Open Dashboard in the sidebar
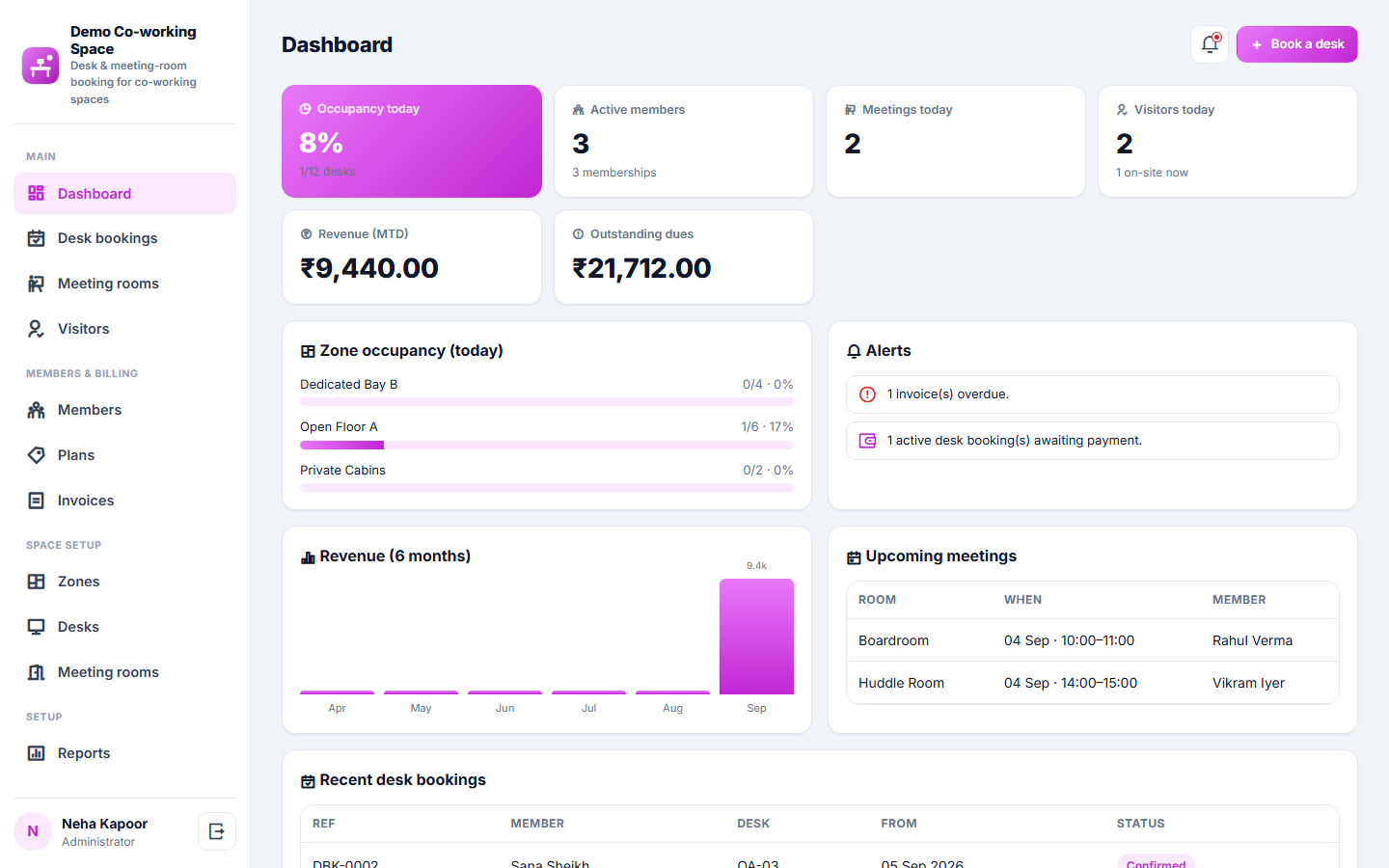This screenshot has width=1389, height=868. tap(124, 194)
